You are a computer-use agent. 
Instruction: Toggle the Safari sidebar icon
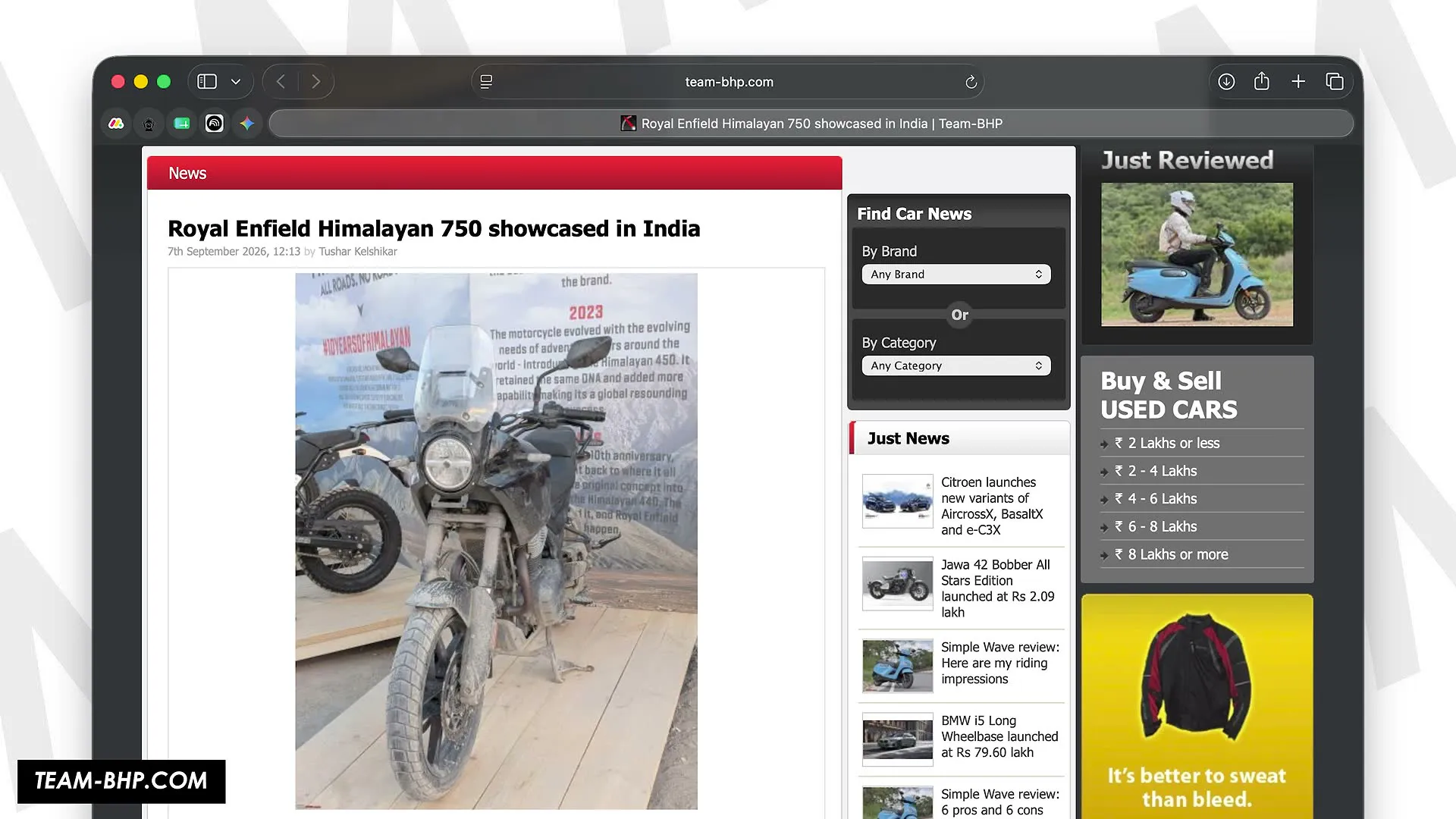coord(207,82)
